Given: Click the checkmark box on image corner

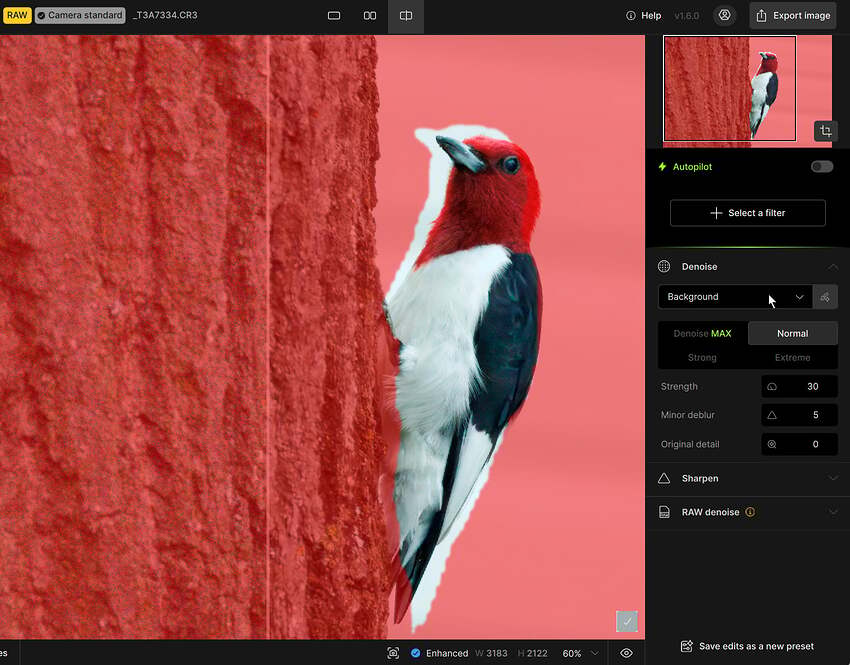Looking at the screenshot, I should click(x=627, y=621).
